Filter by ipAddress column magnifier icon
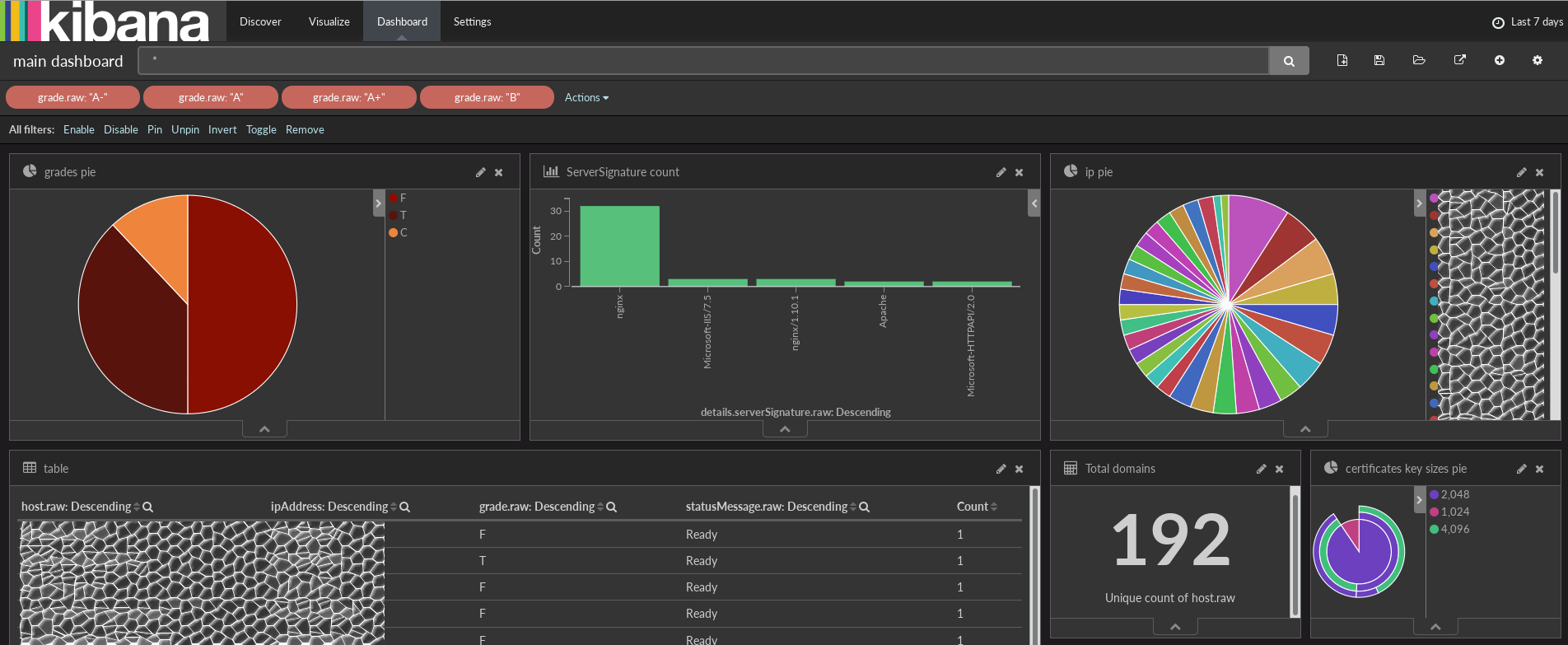The width and height of the screenshot is (1568, 645). pos(405,507)
